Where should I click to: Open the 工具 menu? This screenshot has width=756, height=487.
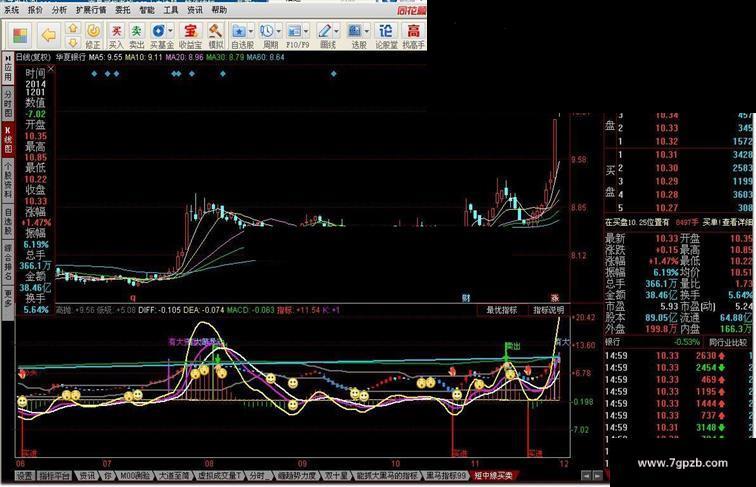click(171, 10)
